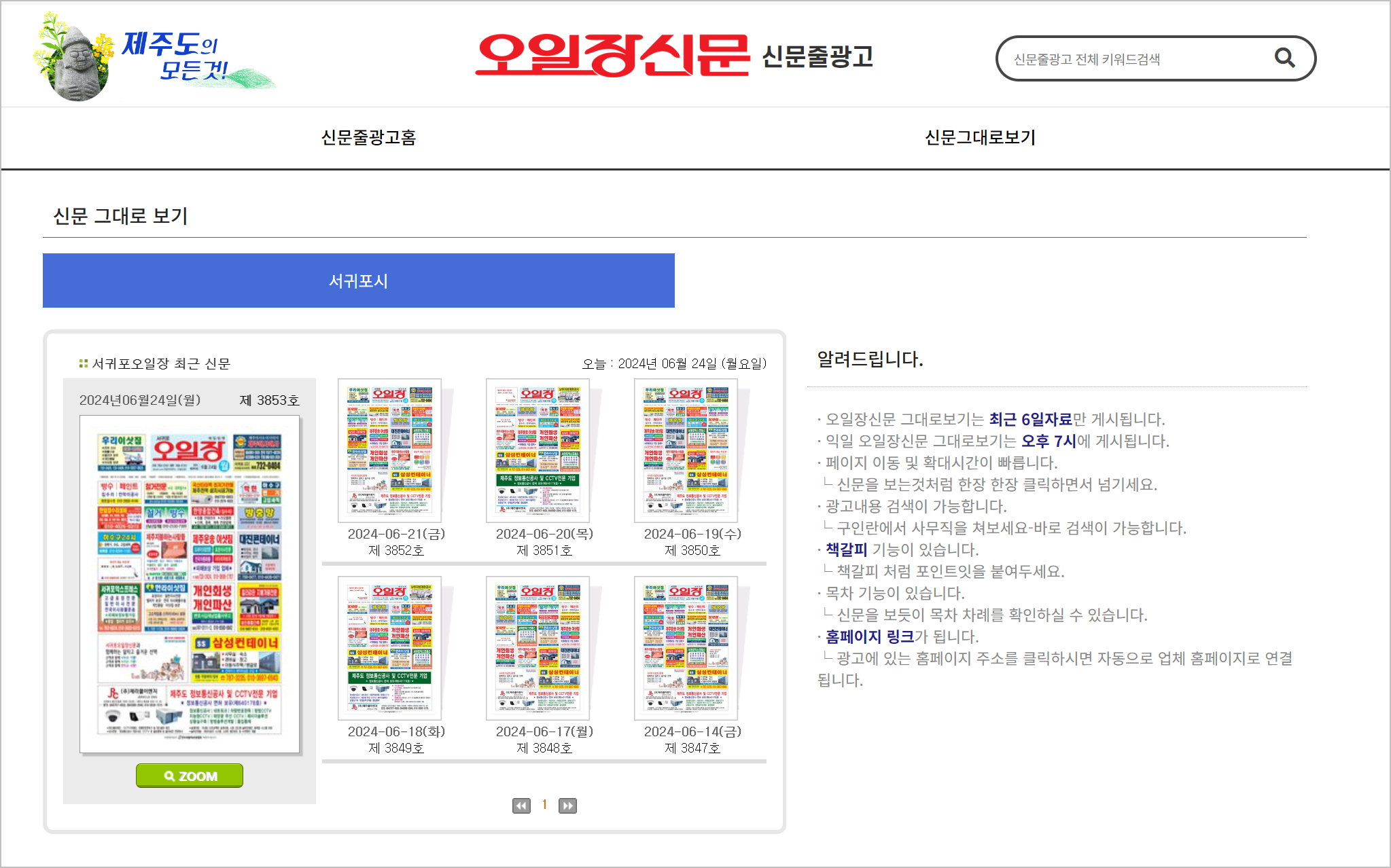Open the 2024-06-17 issue thumbnail
Viewport: 1391px width, 868px height.
[x=538, y=649]
